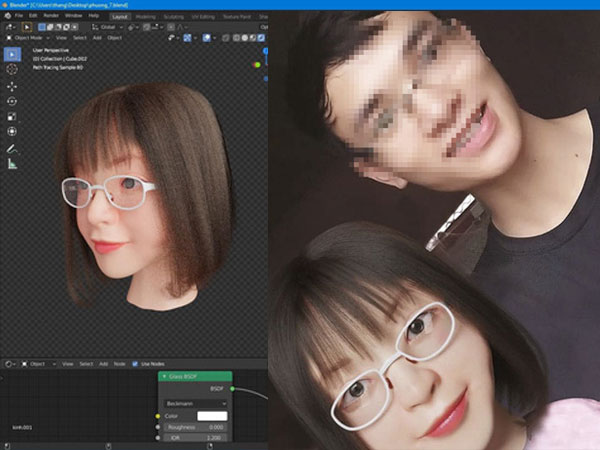Viewport: 600px width, 450px height.
Task: Toggle X-Ray display
Action: tap(226, 38)
